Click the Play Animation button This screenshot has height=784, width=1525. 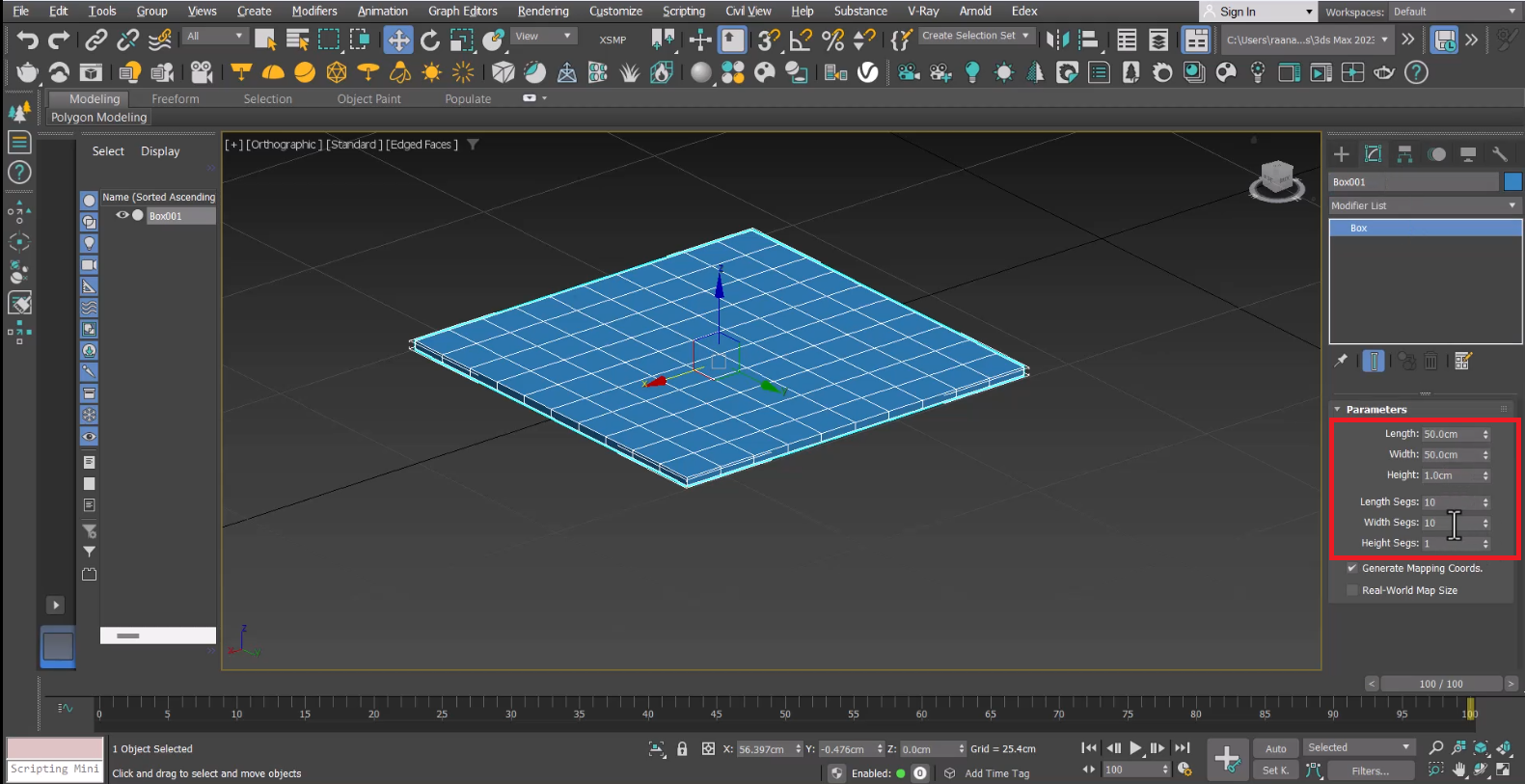(1135, 748)
